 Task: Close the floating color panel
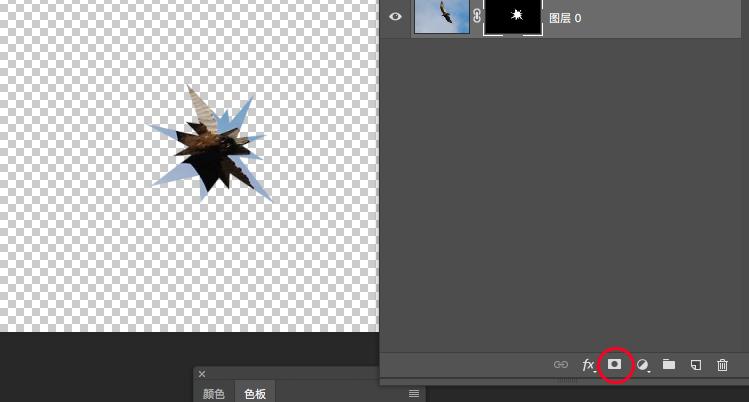pyautogui.click(x=202, y=375)
